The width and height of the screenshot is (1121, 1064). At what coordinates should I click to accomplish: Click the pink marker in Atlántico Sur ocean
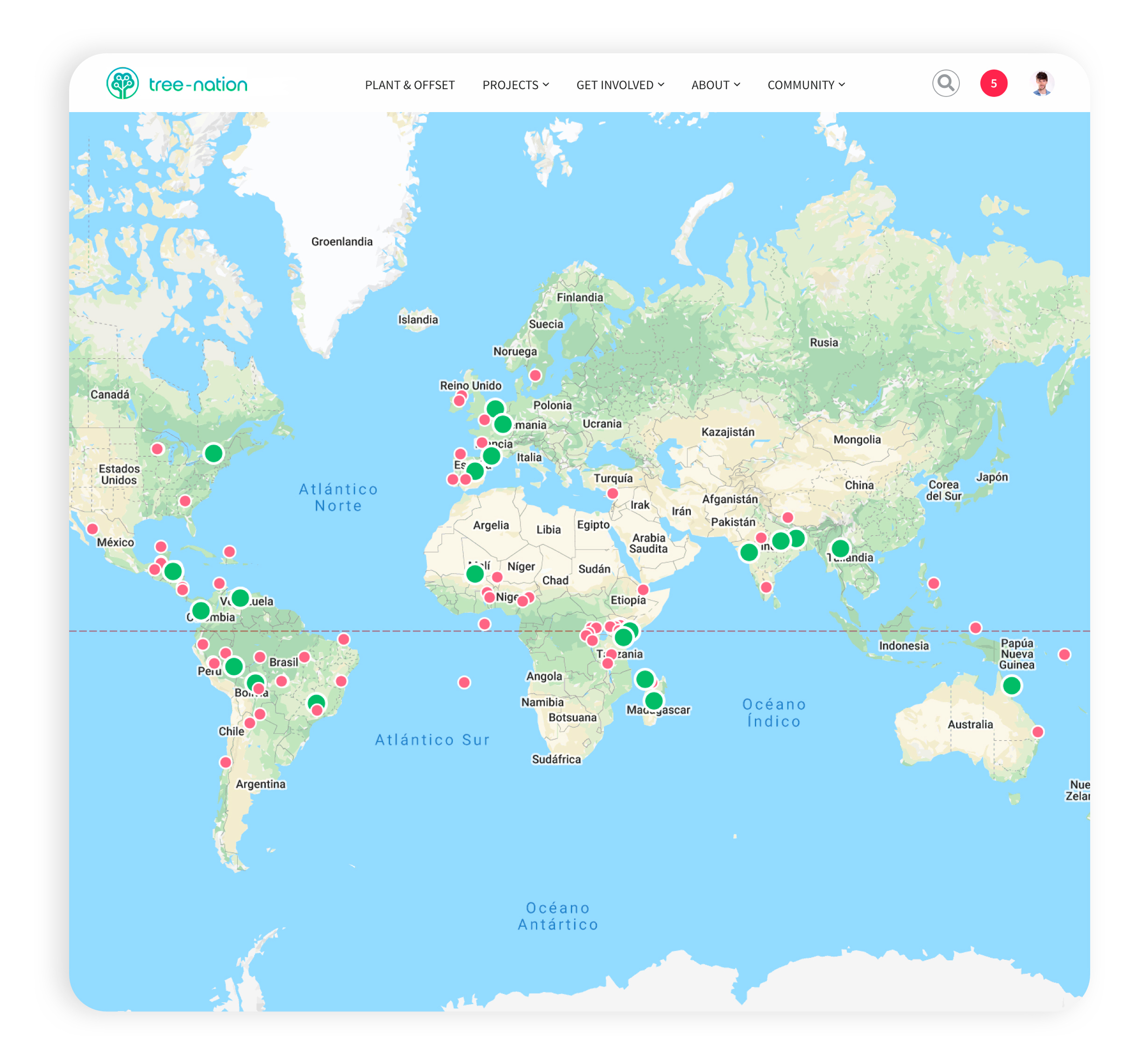tap(464, 682)
